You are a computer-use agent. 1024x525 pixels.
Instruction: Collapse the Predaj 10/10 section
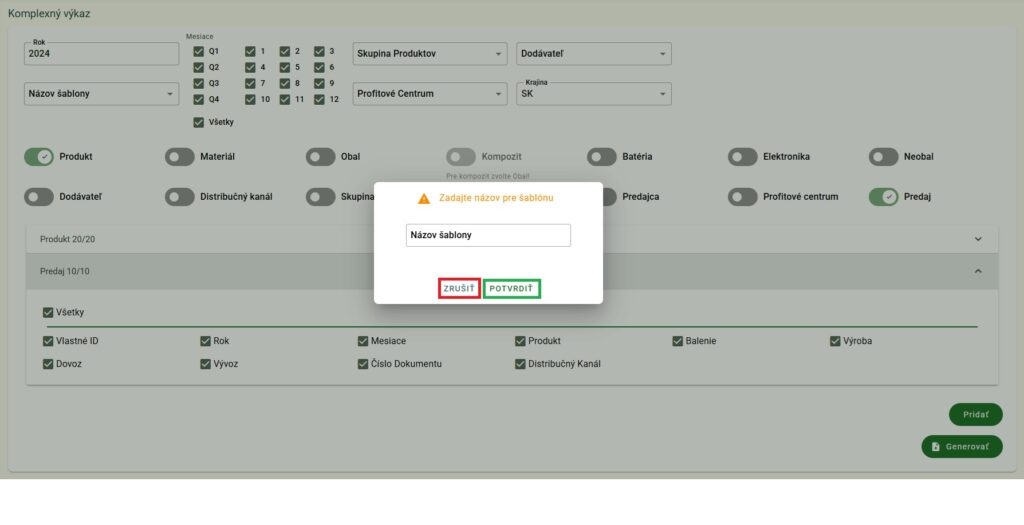[977, 271]
